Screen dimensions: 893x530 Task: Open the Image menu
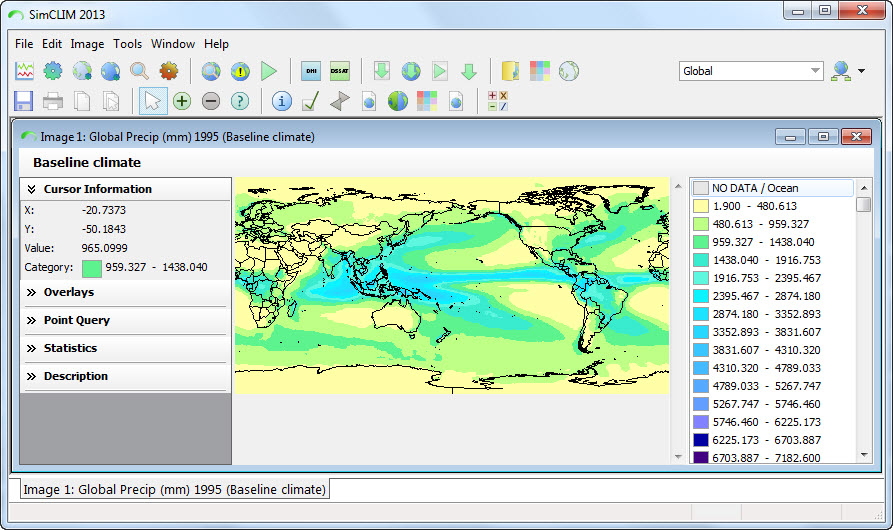[87, 44]
